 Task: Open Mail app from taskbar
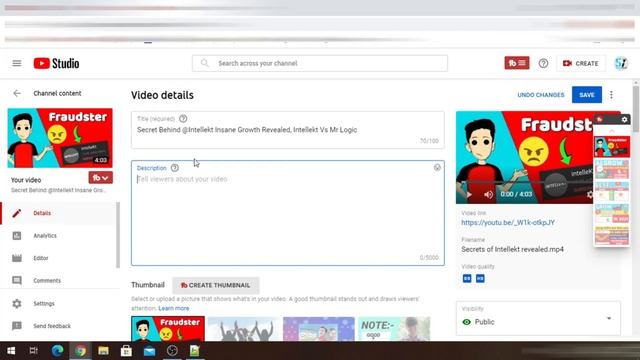pos(149,351)
